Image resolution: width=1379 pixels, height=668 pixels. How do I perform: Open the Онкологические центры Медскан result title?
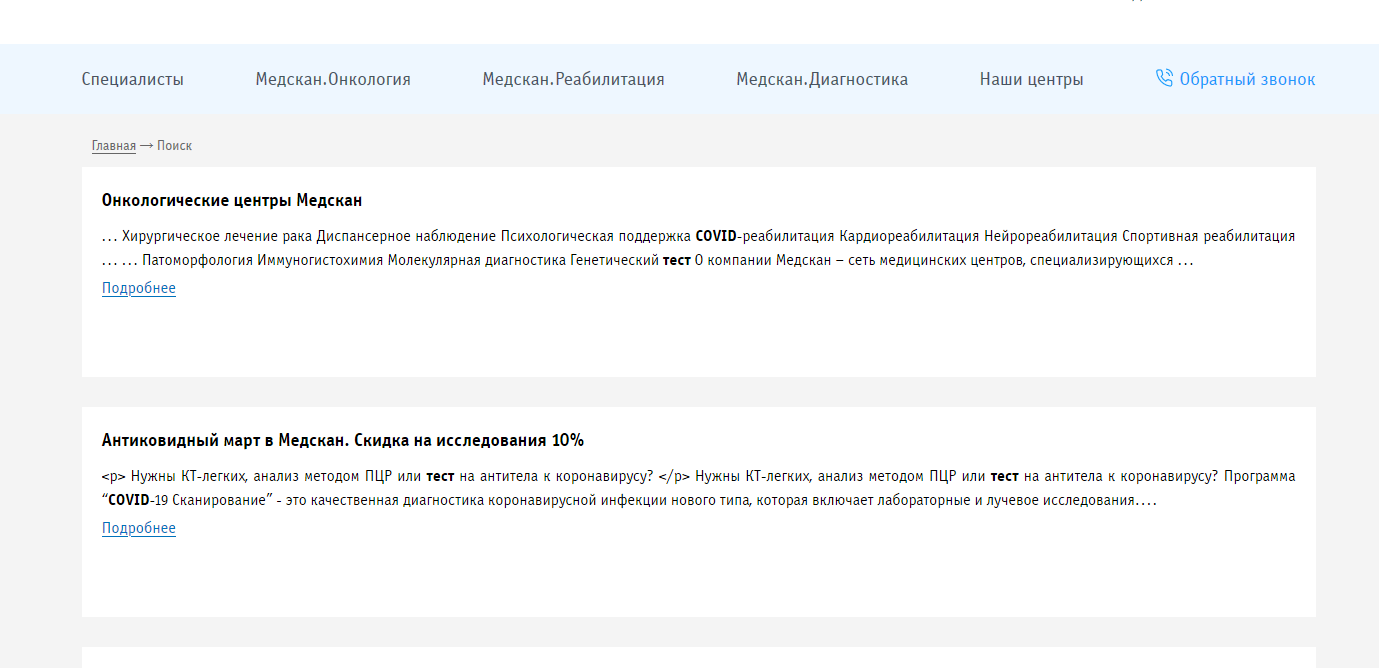231,200
